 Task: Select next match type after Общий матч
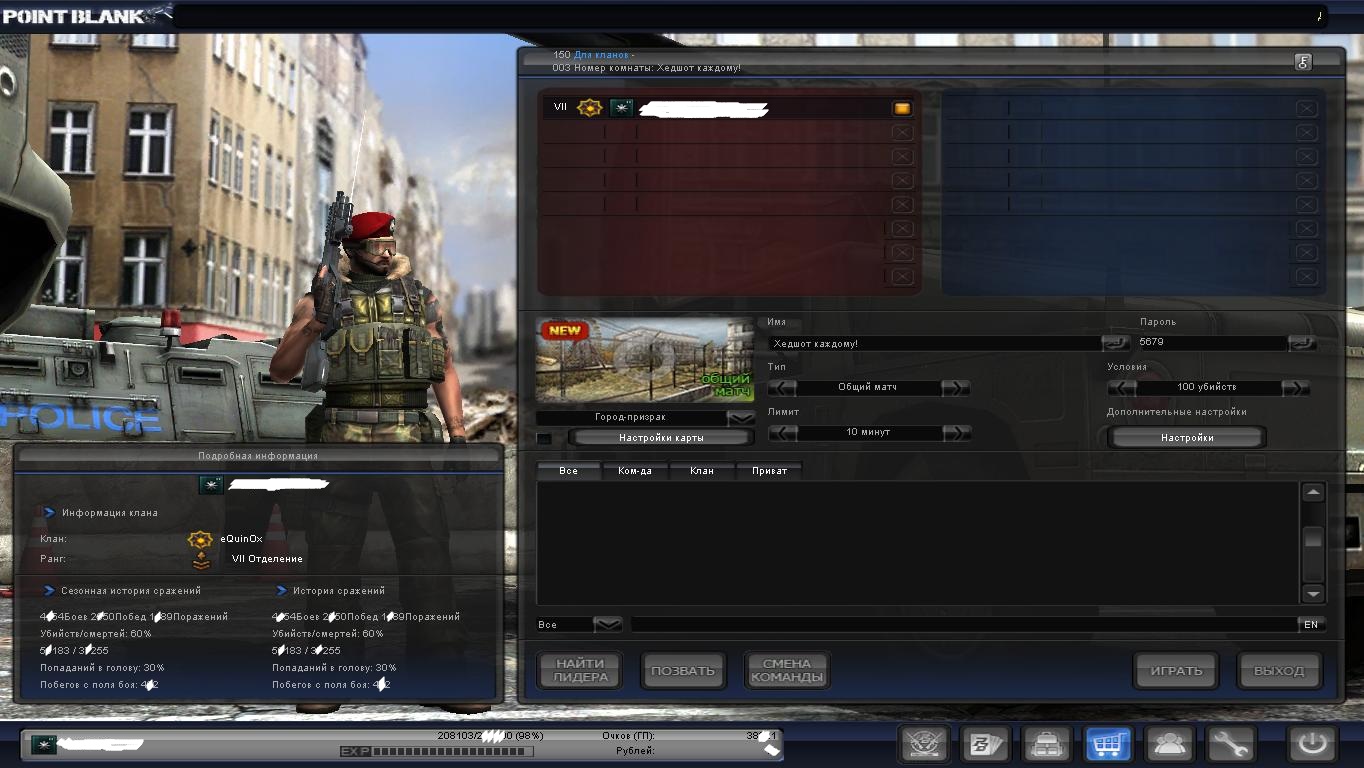pyautogui.click(x=956, y=388)
